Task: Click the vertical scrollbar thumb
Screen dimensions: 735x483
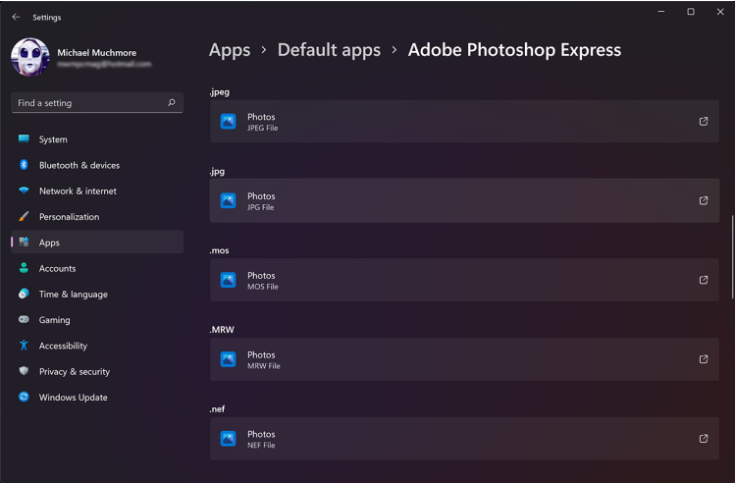Action: click(x=732, y=257)
